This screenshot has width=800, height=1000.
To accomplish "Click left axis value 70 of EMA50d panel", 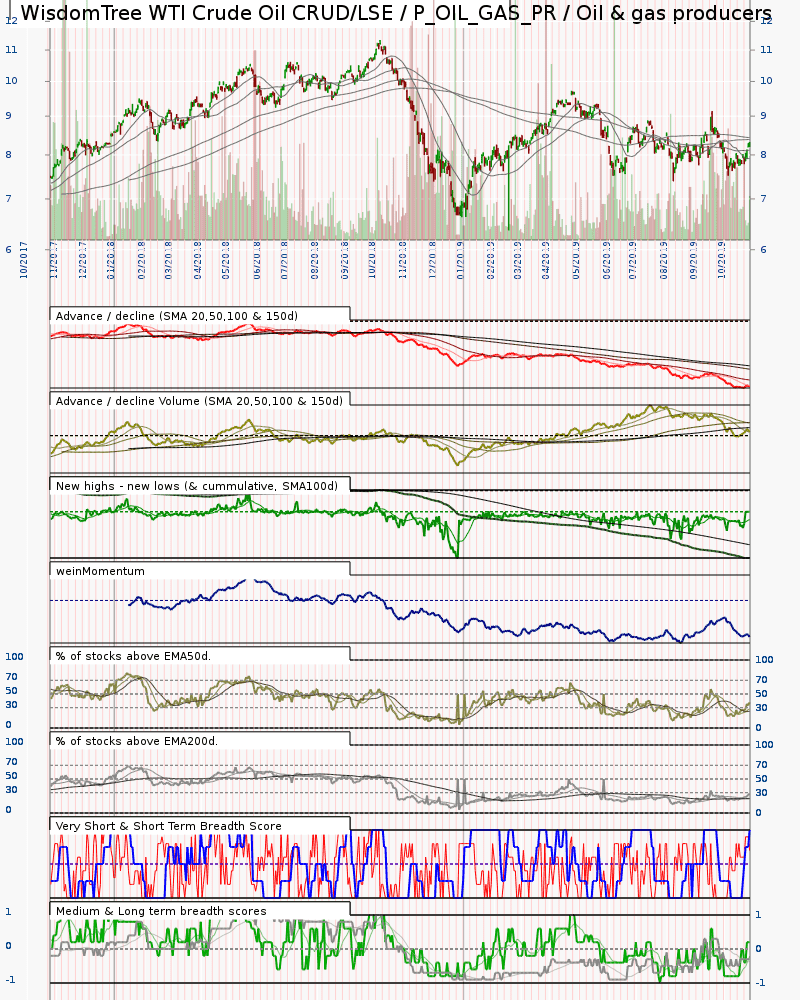I will tap(11, 677).
